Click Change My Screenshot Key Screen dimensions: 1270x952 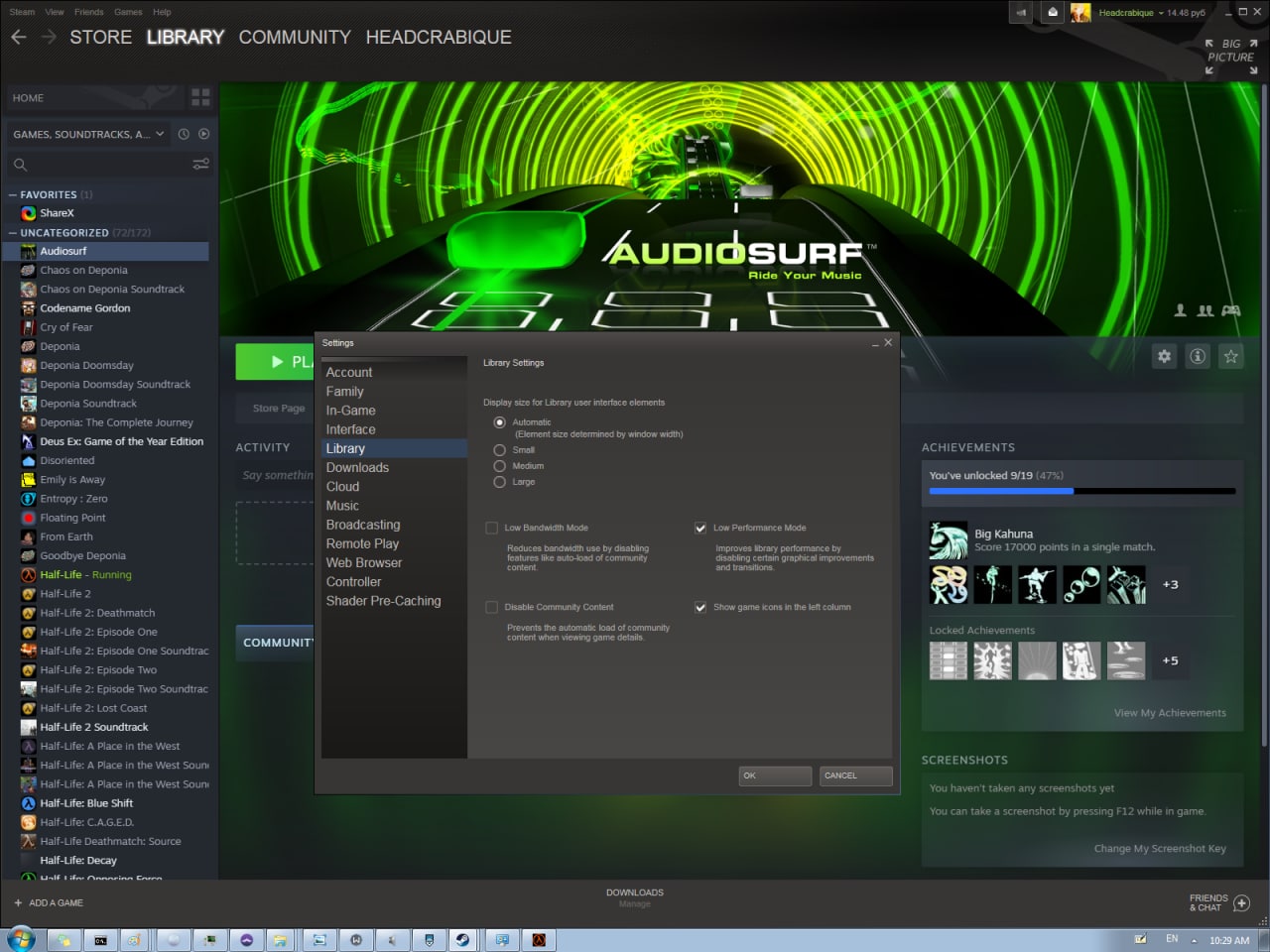point(1160,849)
